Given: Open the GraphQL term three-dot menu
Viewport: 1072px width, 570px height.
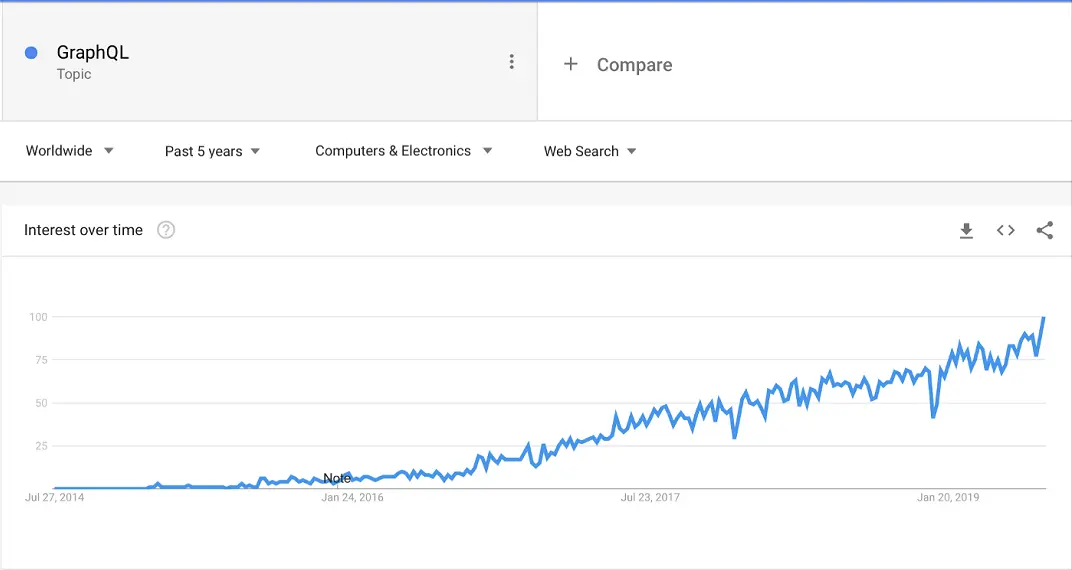Looking at the screenshot, I should pyautogui.click(x=511, y=62).
